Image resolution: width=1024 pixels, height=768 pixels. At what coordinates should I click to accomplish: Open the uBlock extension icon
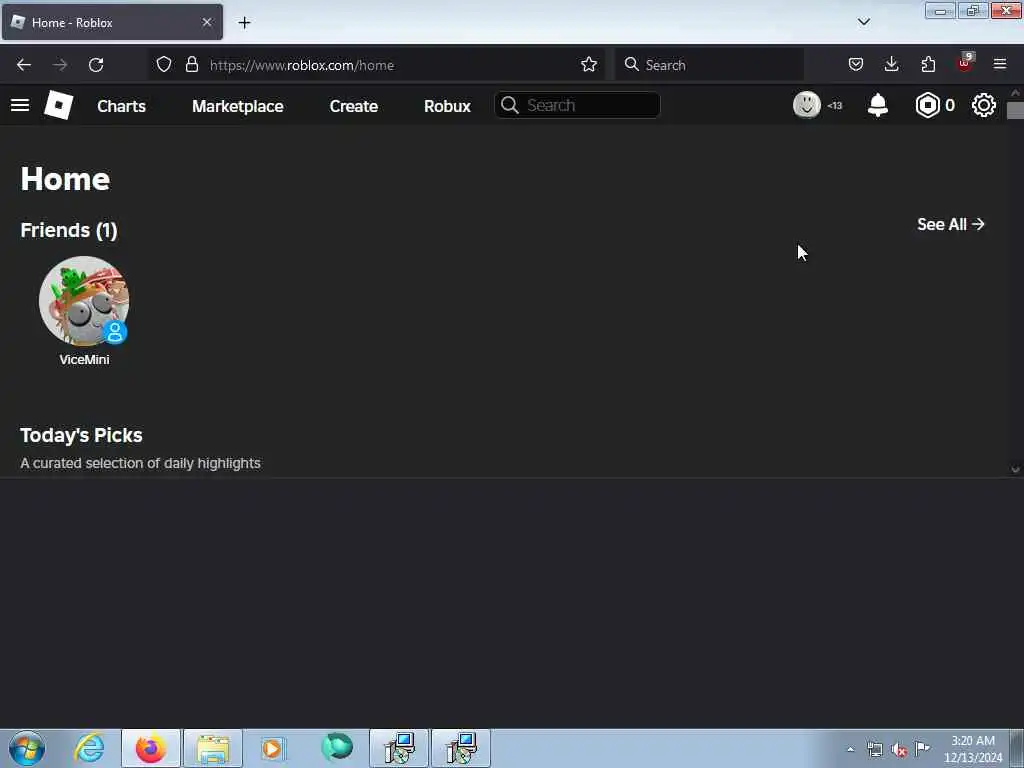click(x=965, y=63)
